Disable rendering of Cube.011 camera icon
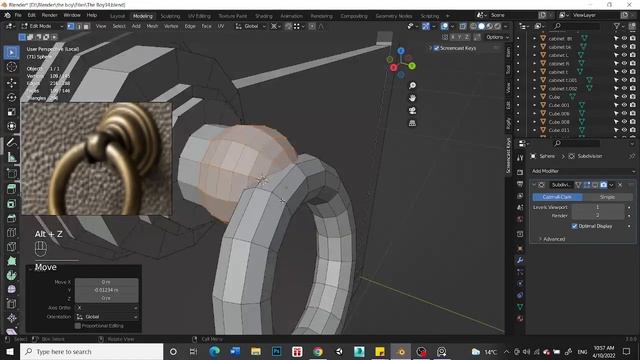 [x=632, y=130]
